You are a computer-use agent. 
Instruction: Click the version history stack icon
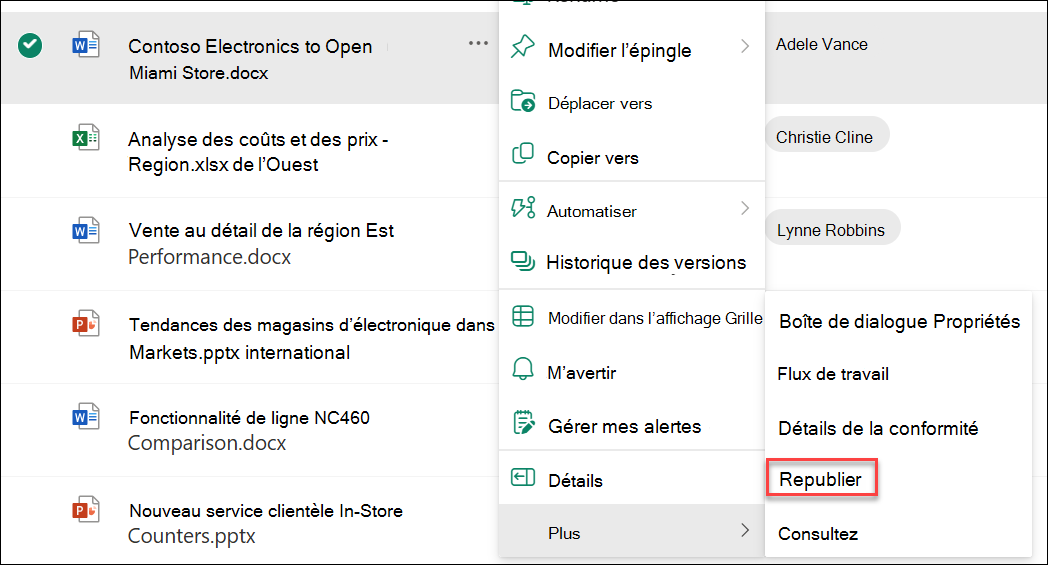pos(523,261)
